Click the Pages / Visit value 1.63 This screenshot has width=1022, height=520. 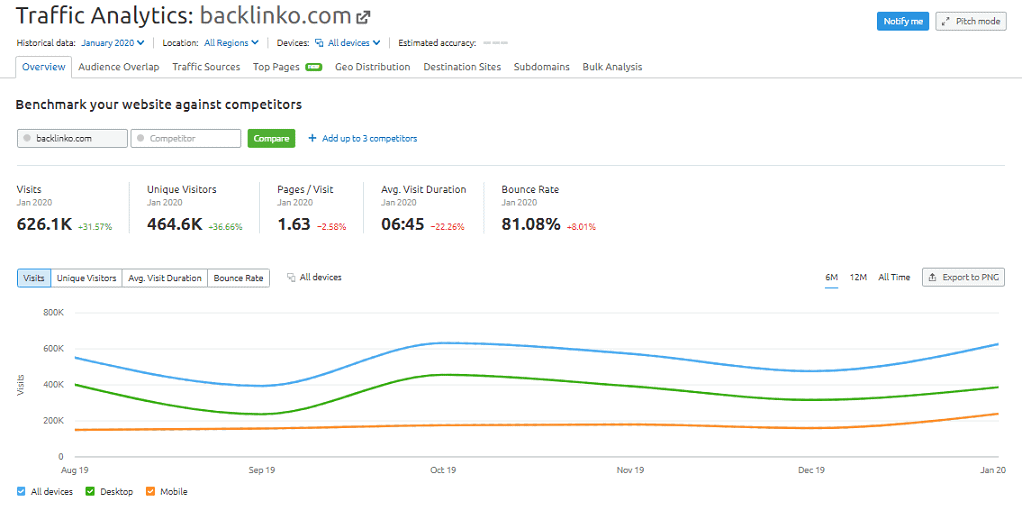294,225
